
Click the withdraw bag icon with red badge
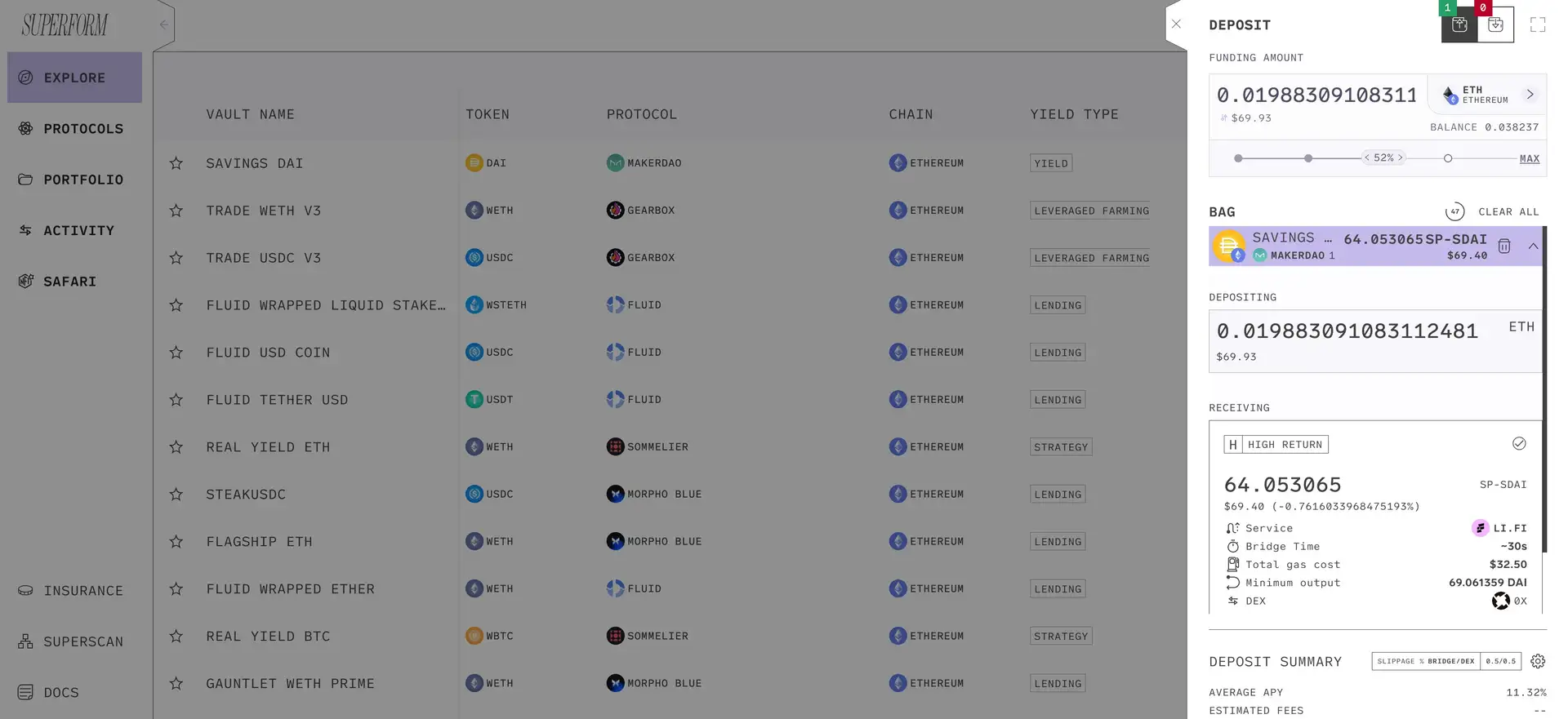point(1495,24)
